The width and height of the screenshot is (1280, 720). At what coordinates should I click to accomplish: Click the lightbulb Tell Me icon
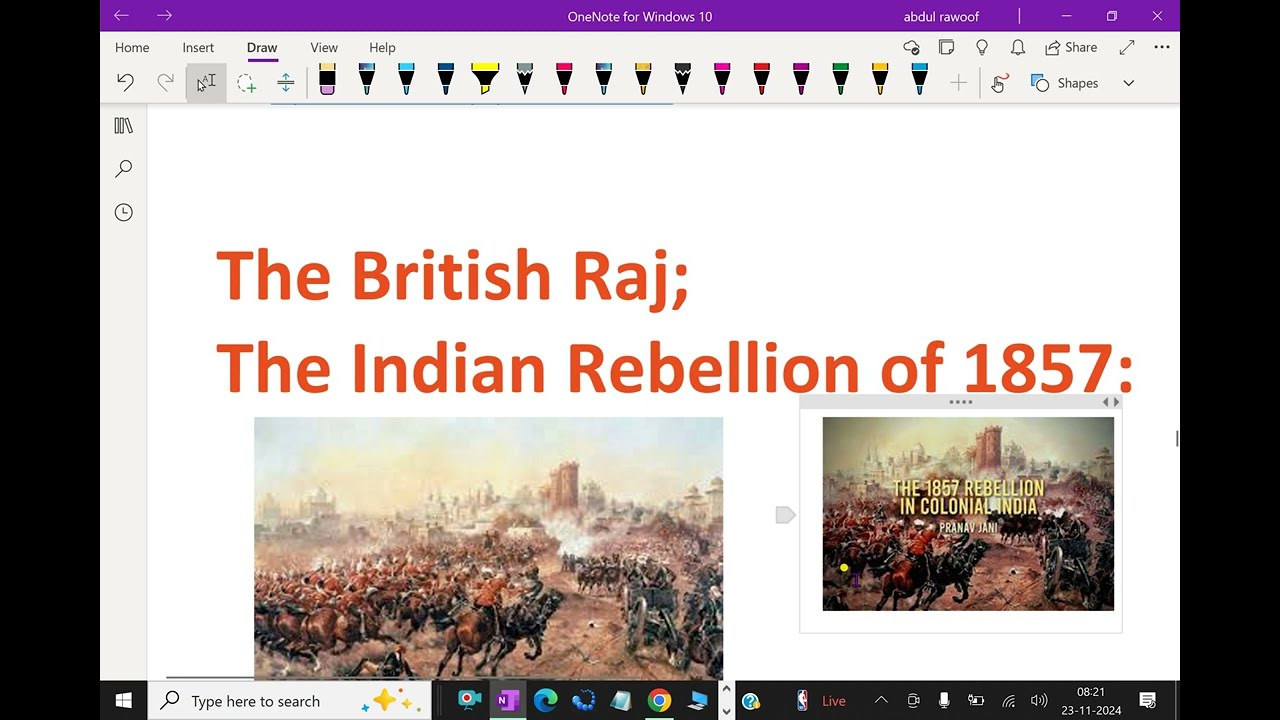click(982, 47)
